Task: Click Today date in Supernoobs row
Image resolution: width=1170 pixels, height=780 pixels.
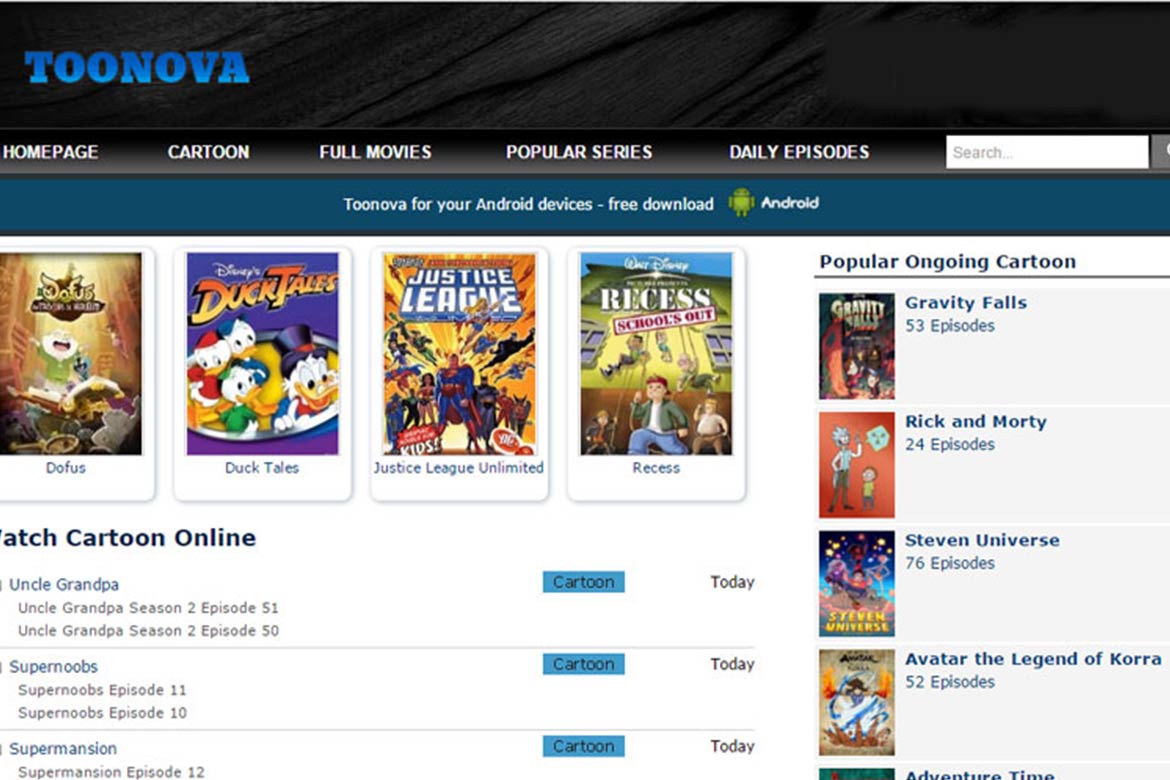Action: [x=732, y=664]
